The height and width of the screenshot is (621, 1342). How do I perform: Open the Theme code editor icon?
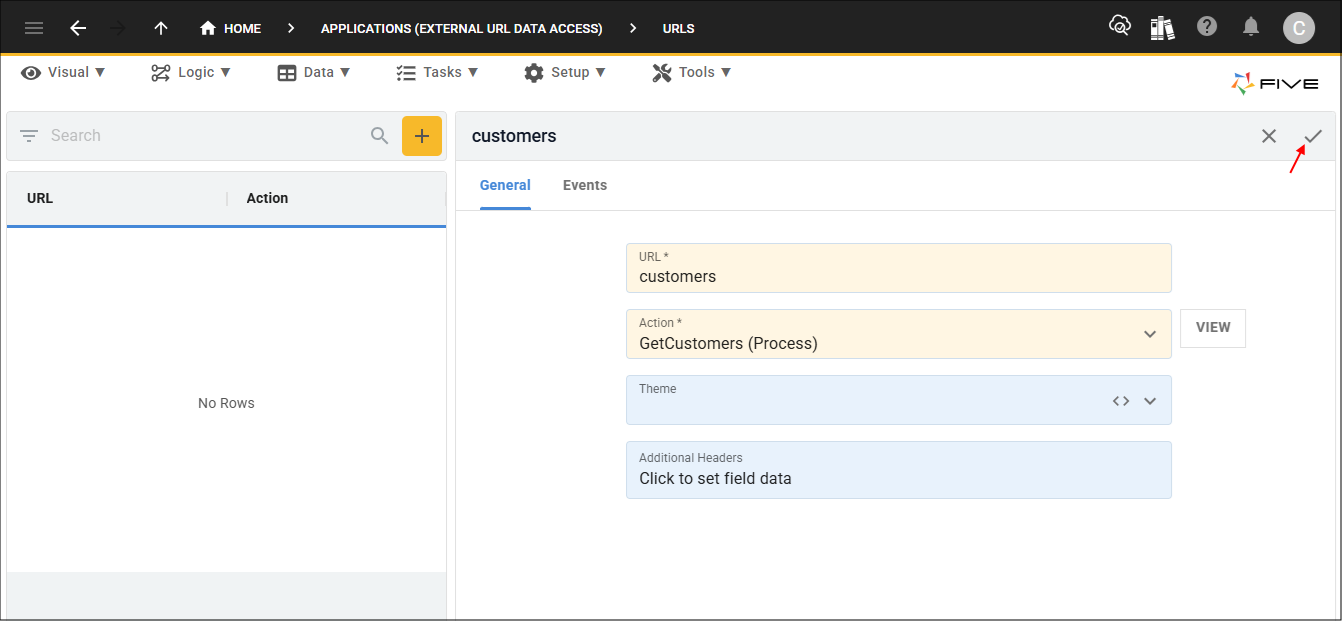tap(1121, 401)
